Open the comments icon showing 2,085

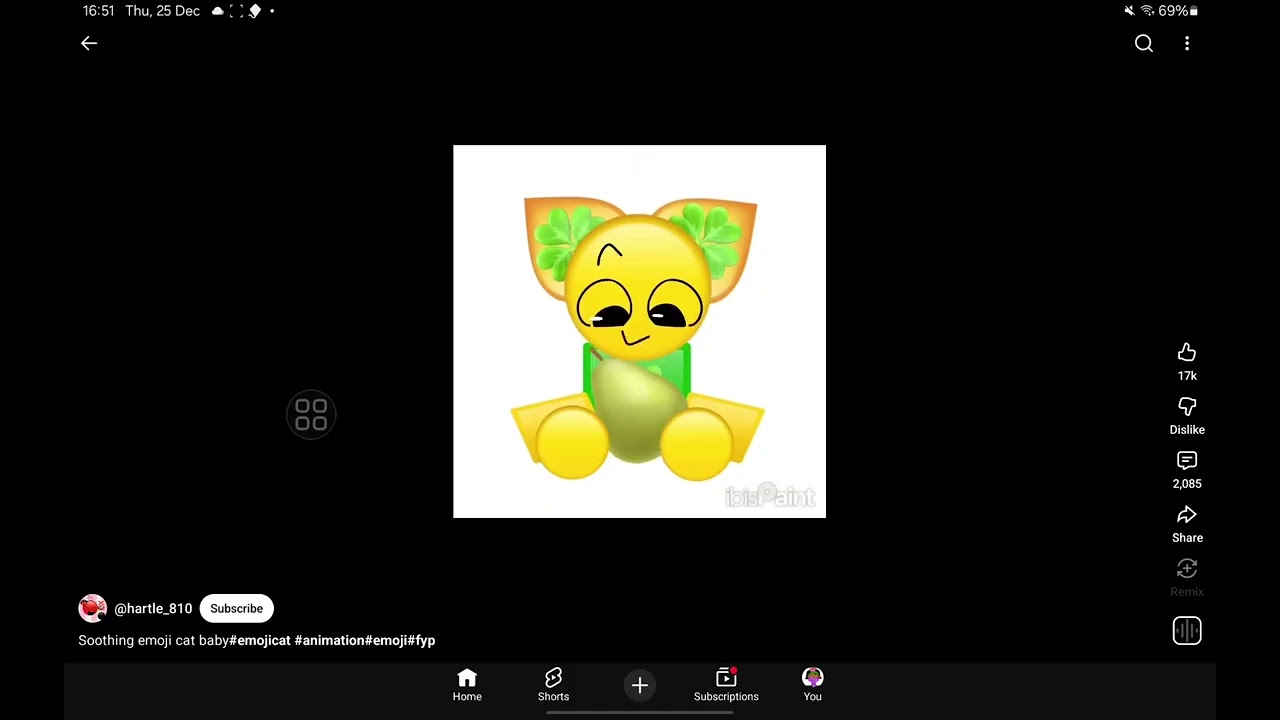tap(1187, 460)
